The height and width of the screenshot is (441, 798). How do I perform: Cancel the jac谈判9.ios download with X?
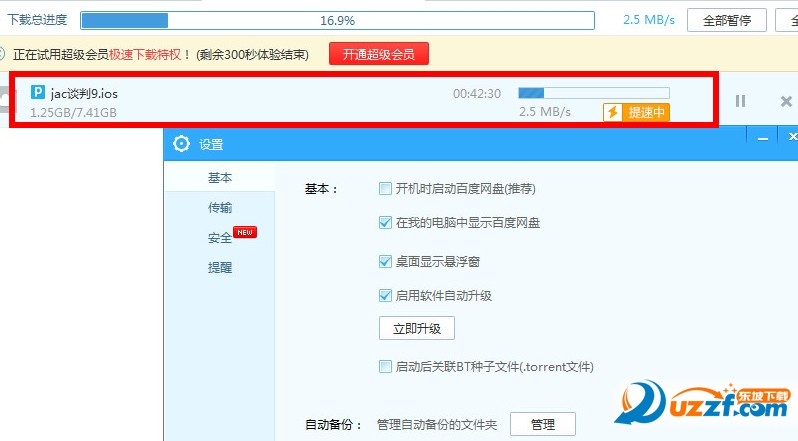tap(786, 101)
